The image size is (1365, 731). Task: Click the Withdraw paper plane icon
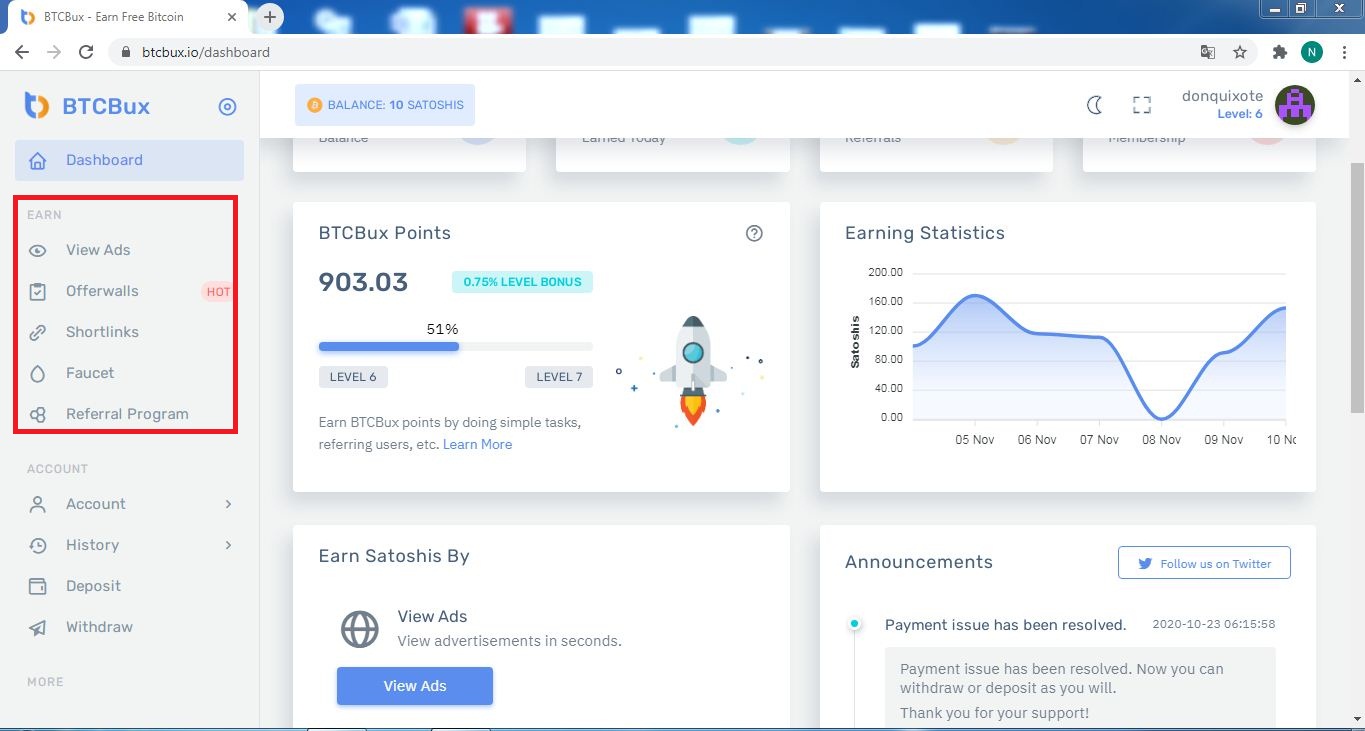pyautogui.click(x=38, y=628)
